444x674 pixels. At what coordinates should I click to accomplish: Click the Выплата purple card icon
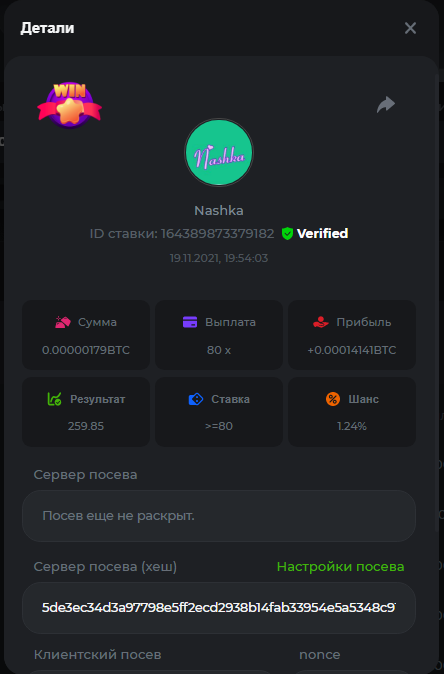190,322
